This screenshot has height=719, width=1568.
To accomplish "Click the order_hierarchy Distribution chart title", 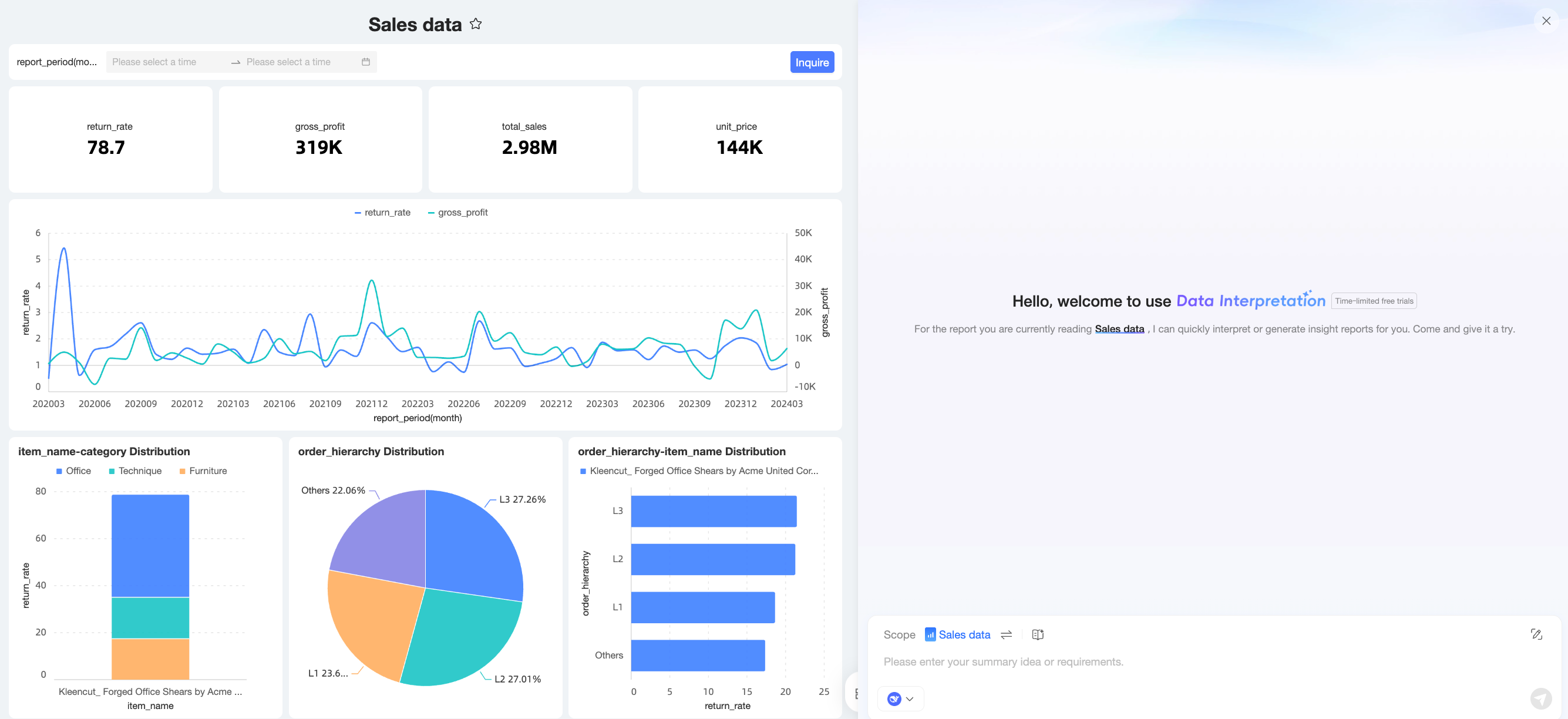I will point(371,451).
